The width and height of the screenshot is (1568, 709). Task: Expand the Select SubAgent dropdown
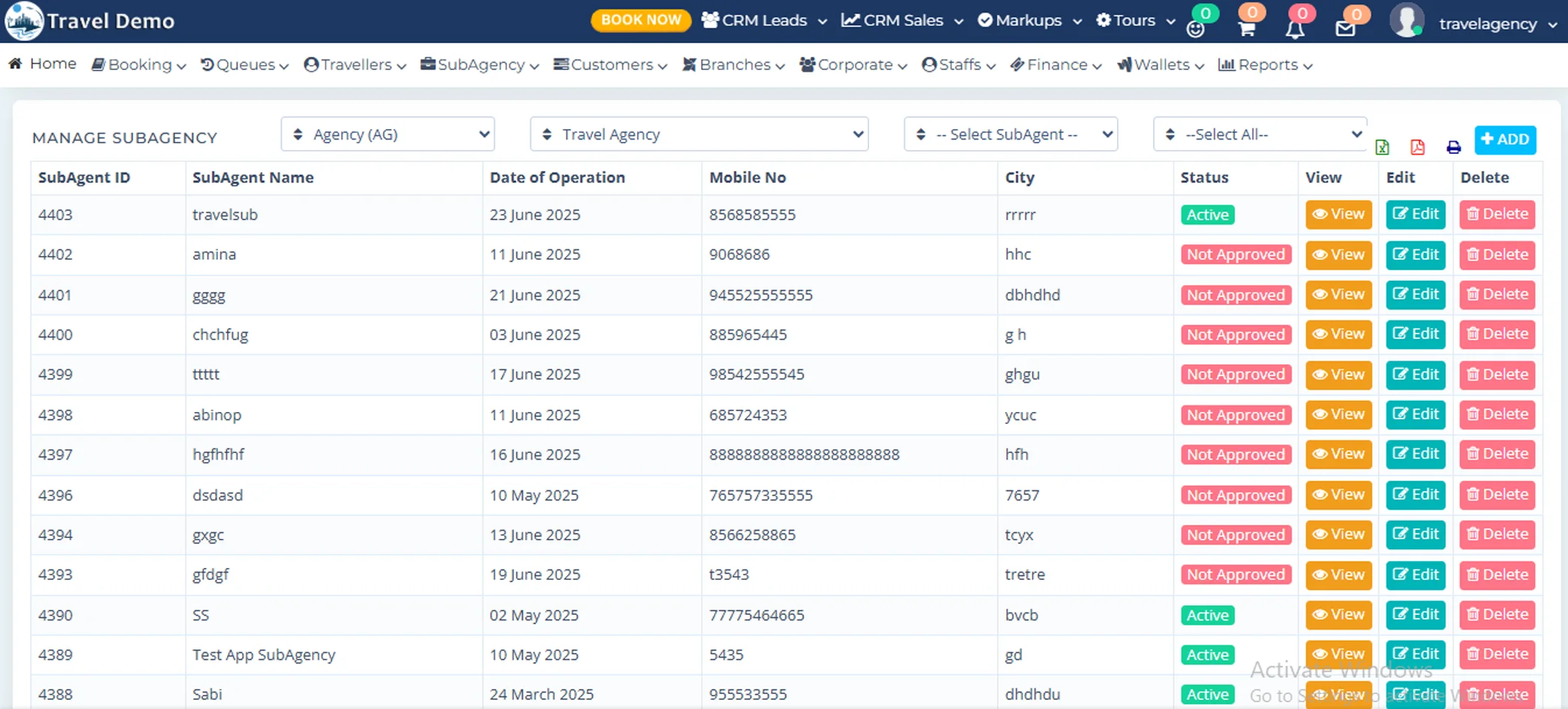[x=1010, y=134]
